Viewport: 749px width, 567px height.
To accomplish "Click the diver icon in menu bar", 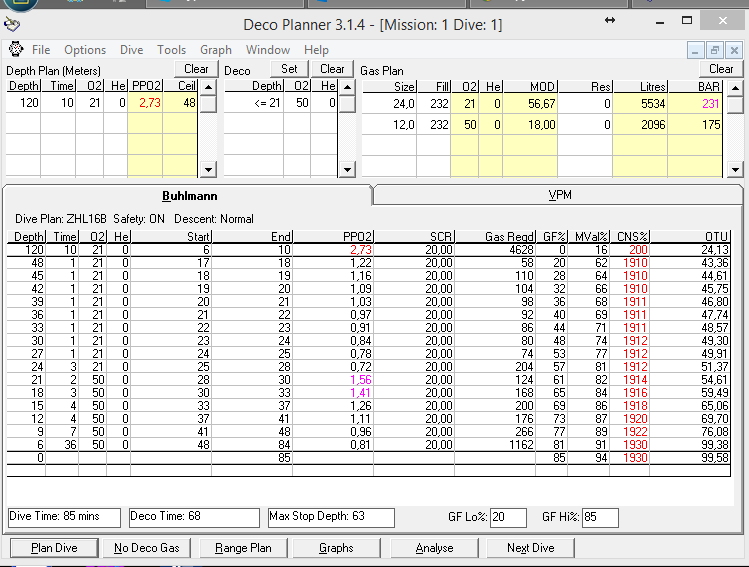I will click(x=16, y=49).
